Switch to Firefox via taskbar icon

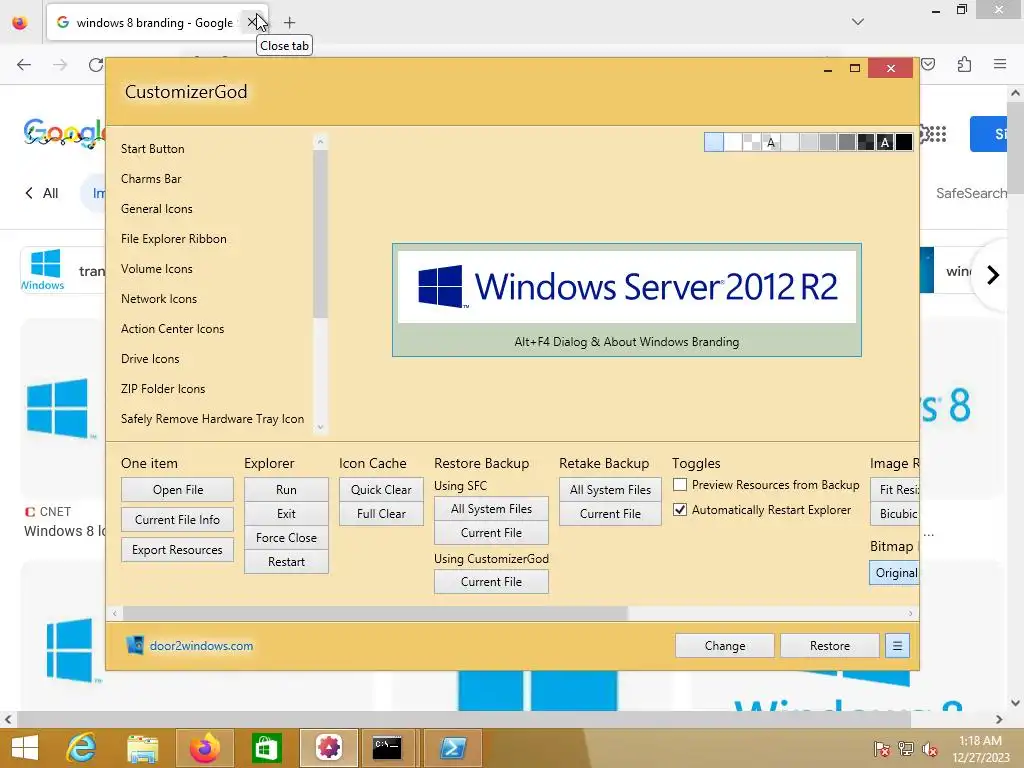coord(204,748)
